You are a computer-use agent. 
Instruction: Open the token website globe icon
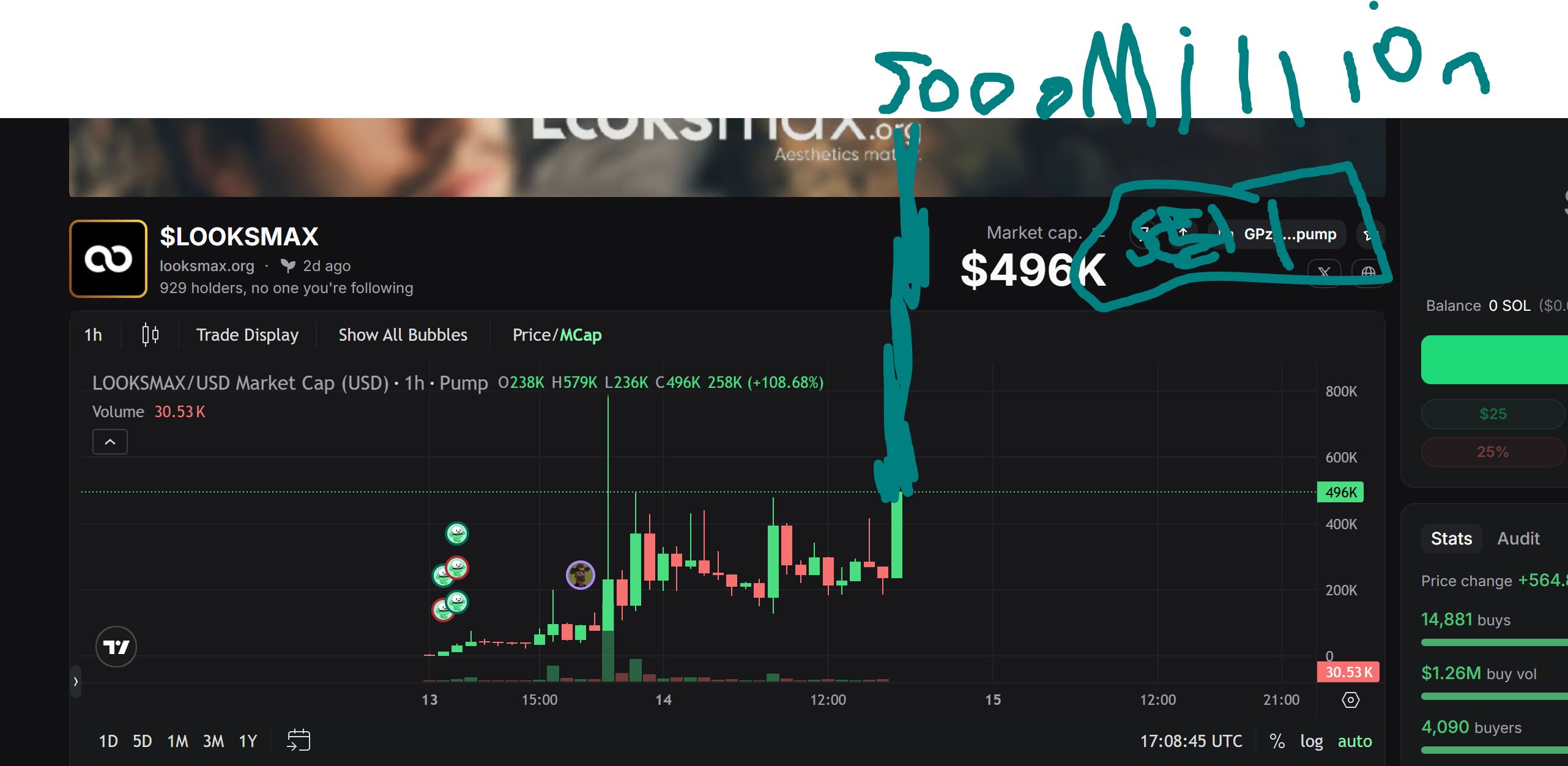coord(1369,272)
